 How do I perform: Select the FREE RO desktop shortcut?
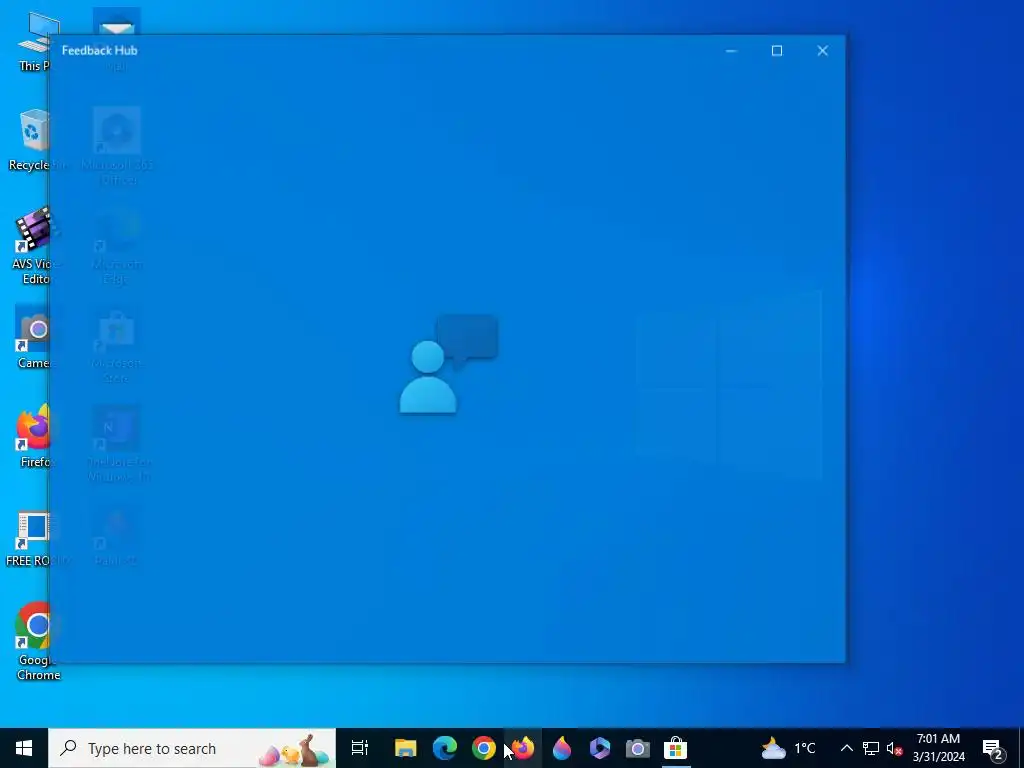pyautogui.click(x=36, y=538)
